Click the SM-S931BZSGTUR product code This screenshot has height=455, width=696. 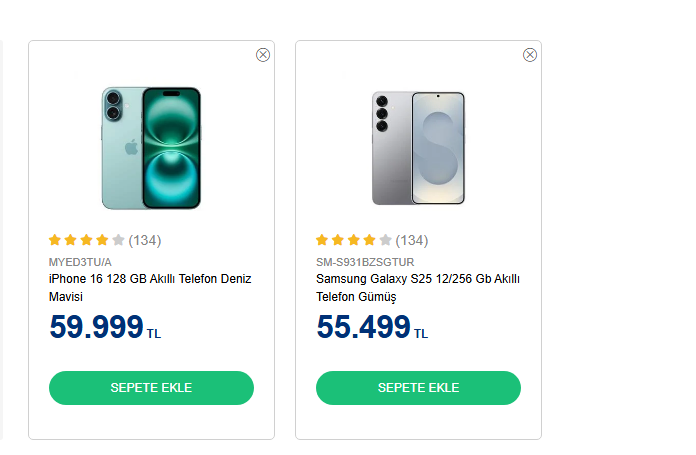tap(365, 262)
